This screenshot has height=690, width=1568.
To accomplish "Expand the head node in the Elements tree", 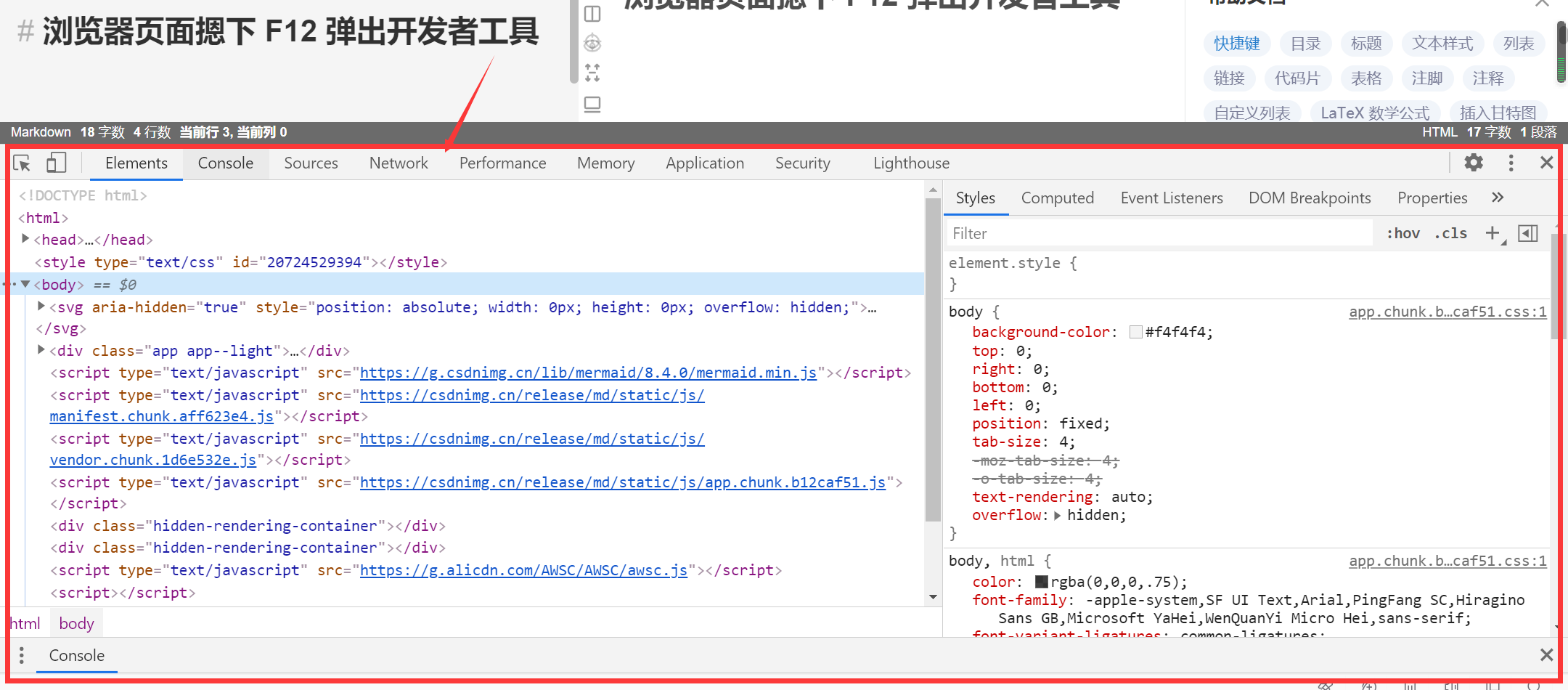I will 25,239.
